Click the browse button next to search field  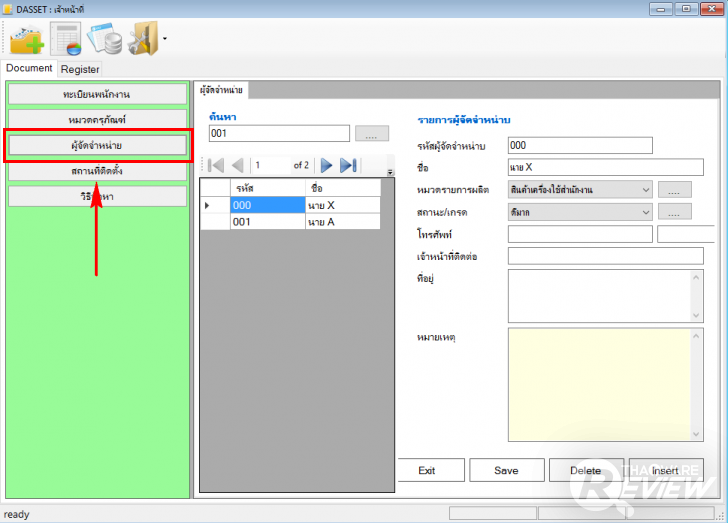click(x=371, y=133)
